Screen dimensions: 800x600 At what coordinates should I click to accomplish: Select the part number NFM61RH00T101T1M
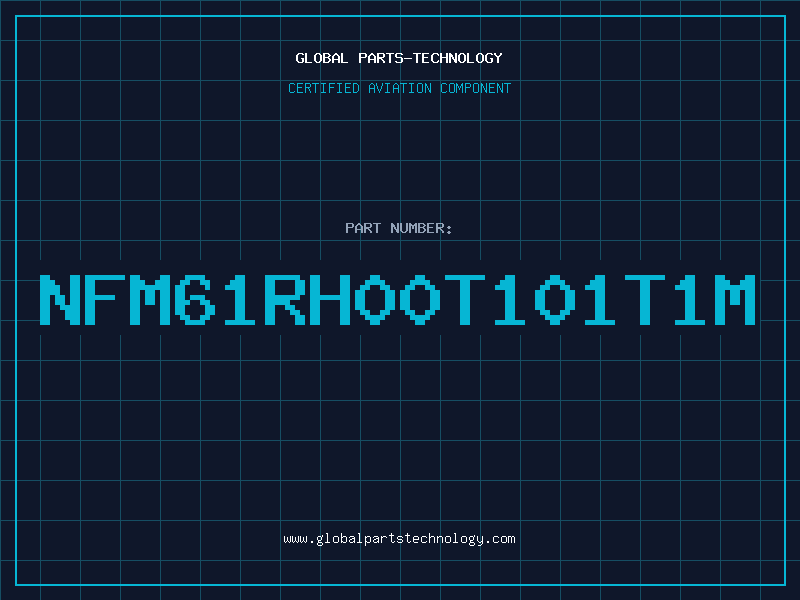(x=397, y=300)
